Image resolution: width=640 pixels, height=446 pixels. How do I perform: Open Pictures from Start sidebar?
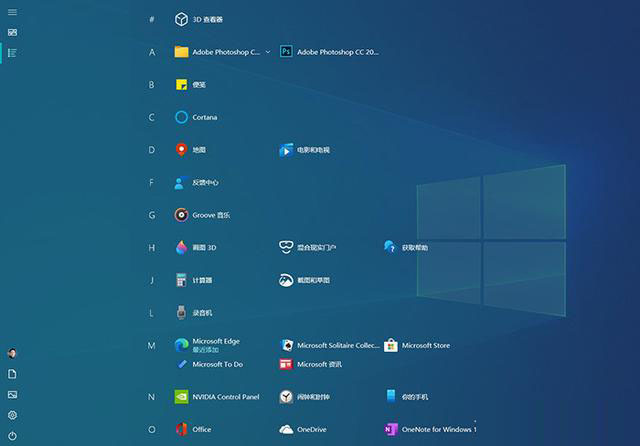pos(12,395)
